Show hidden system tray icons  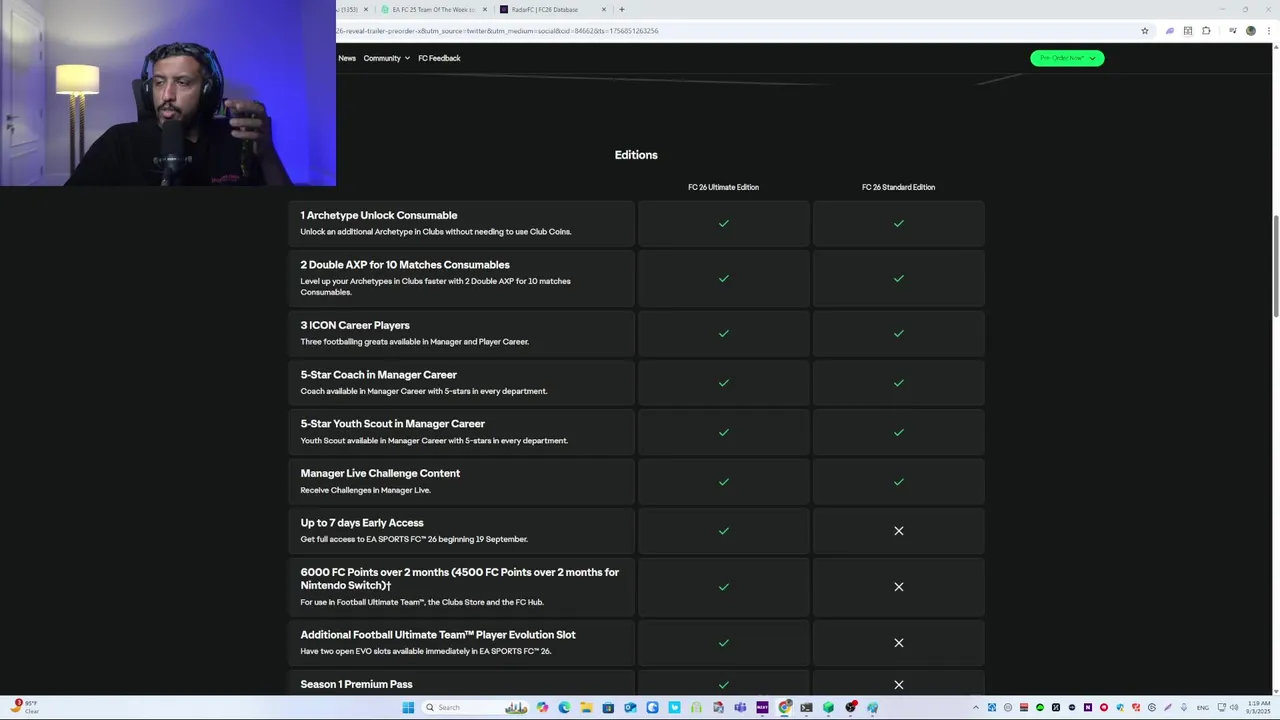pos(976,708)
